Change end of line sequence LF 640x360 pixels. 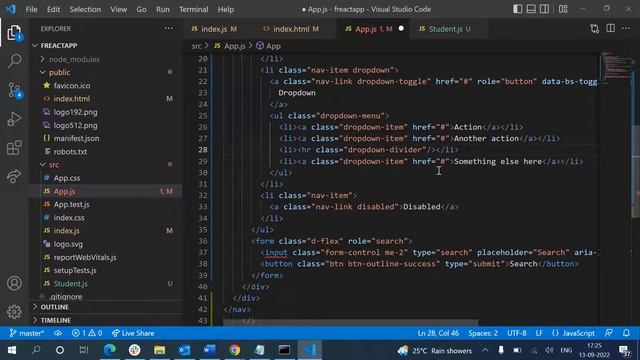pyautogui.click(x=539, y=333)
